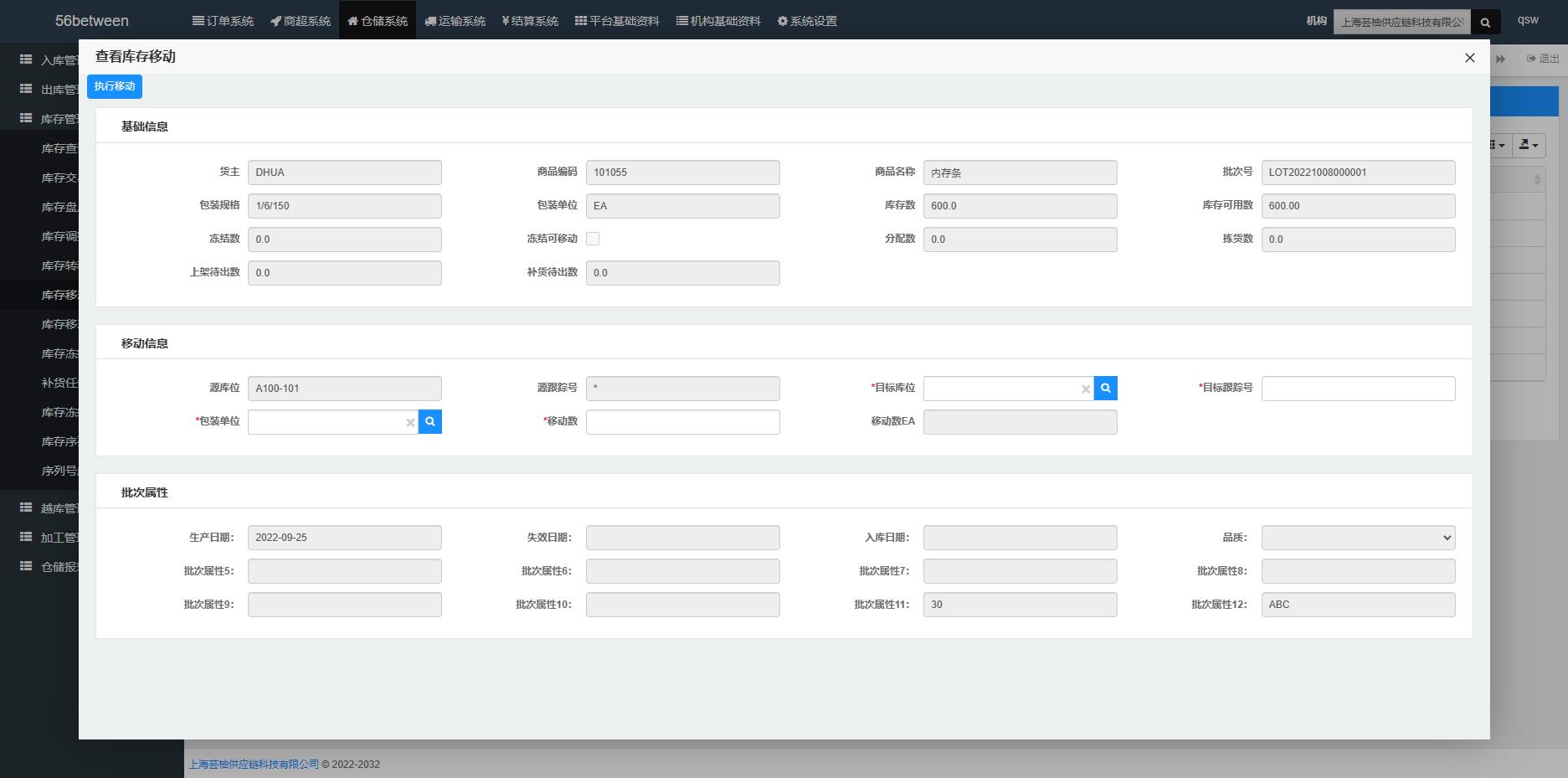Click the 商品编码 field 101055

tap(682, 173)
